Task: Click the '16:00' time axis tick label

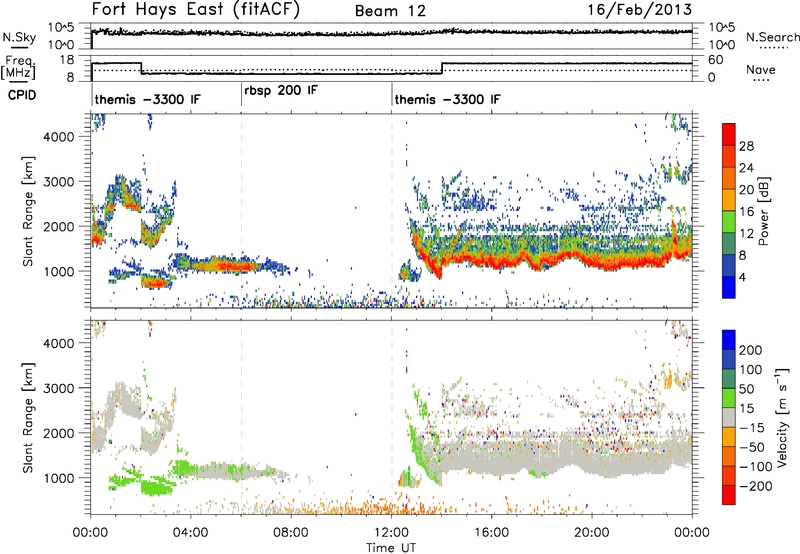Action: click(491, 533)
